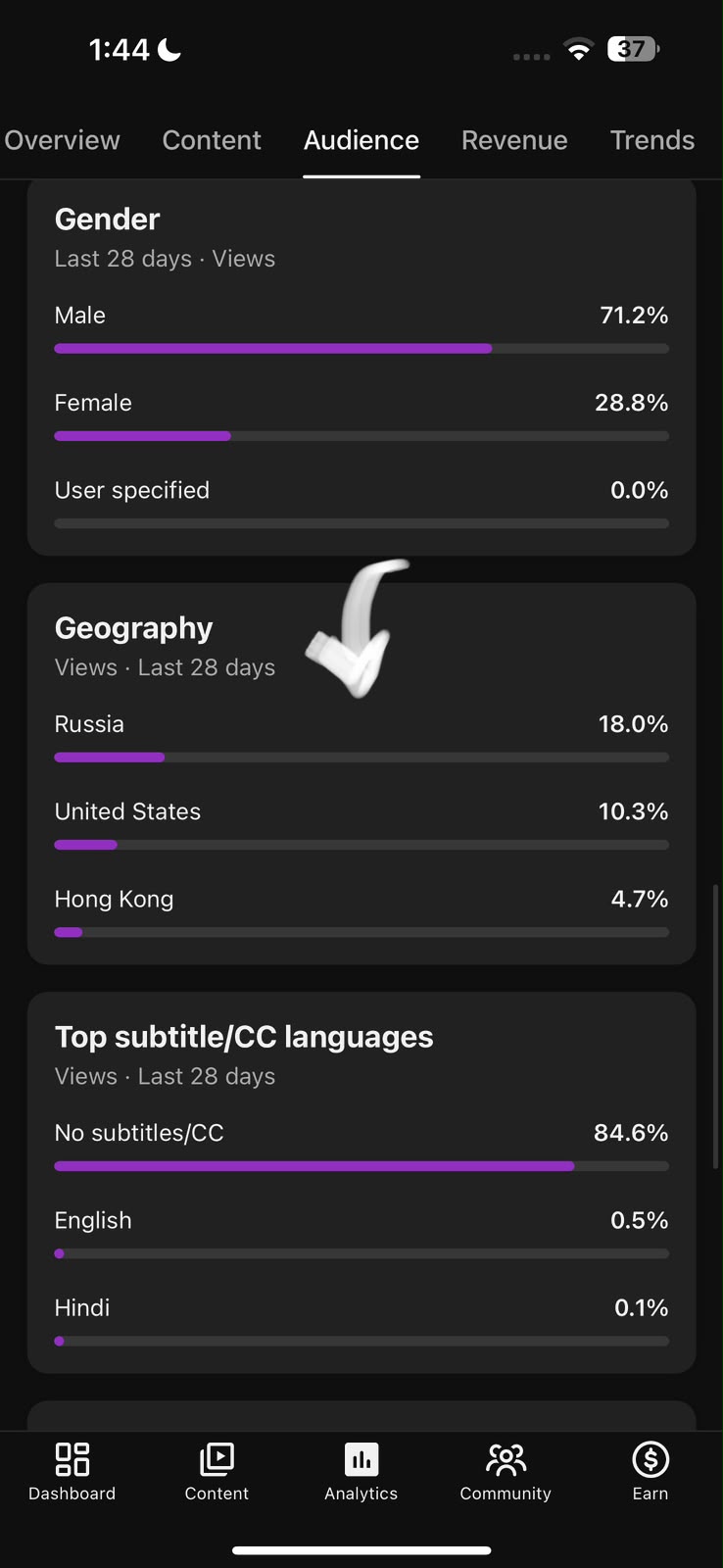Viewport: 723px width, 1568px height.
Task: Open the Revenue tab
Action: [514, 140]
